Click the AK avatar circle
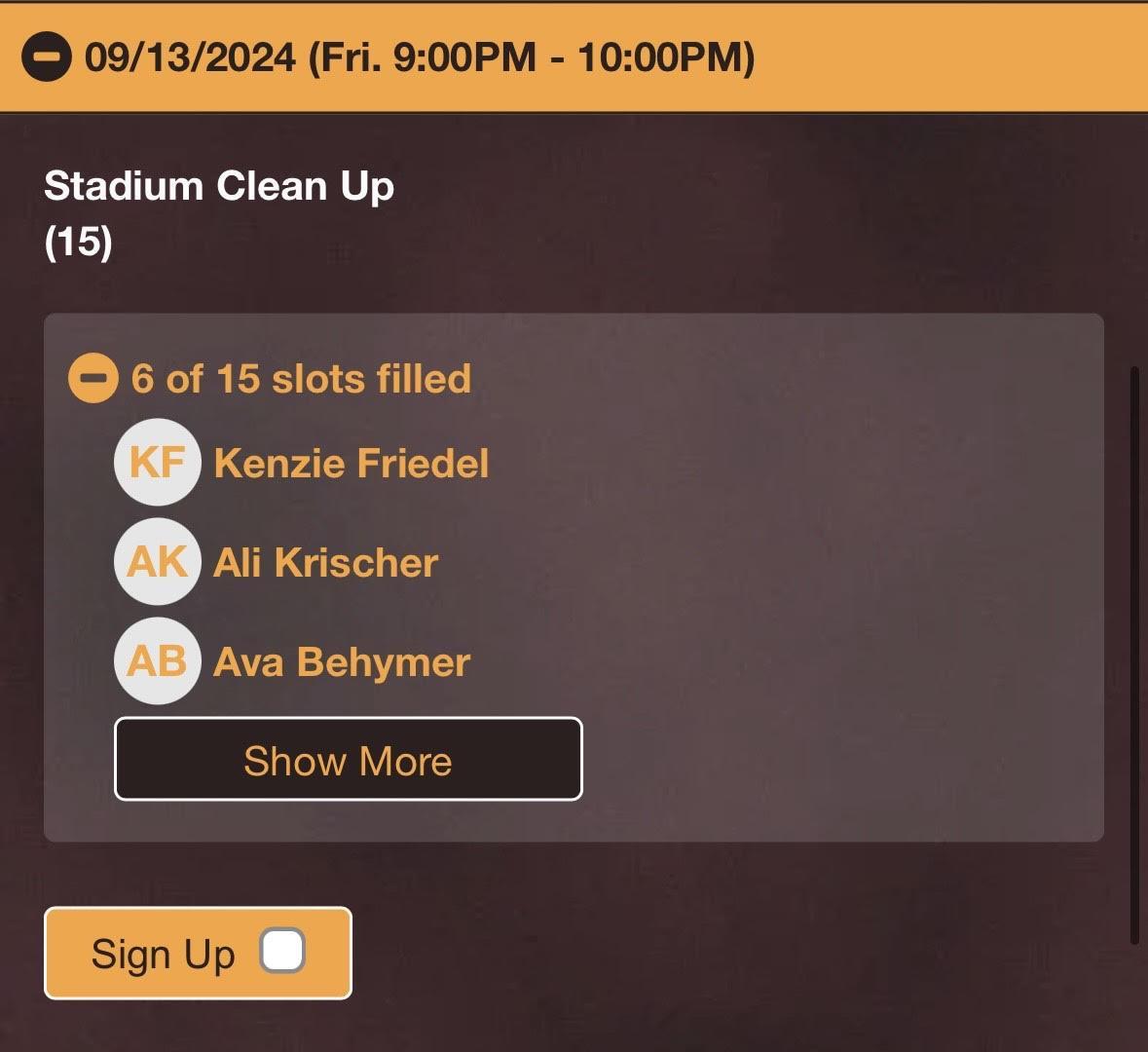 [x=158, y=562]
